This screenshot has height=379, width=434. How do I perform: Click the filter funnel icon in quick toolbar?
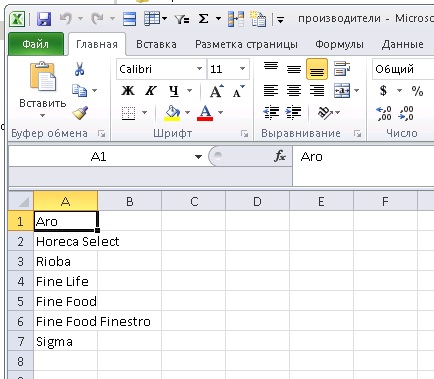[182, 19]
